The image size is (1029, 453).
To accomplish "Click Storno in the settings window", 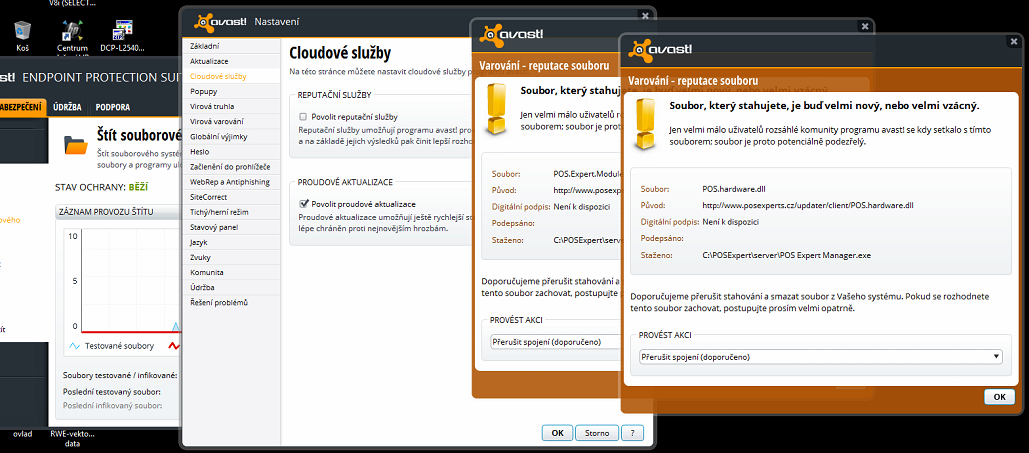I will 596,433.
